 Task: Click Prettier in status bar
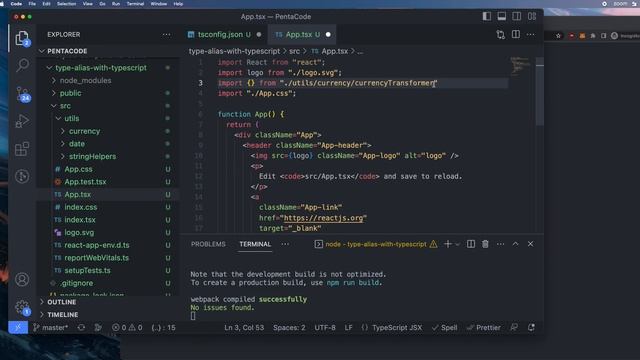(484, 327)
